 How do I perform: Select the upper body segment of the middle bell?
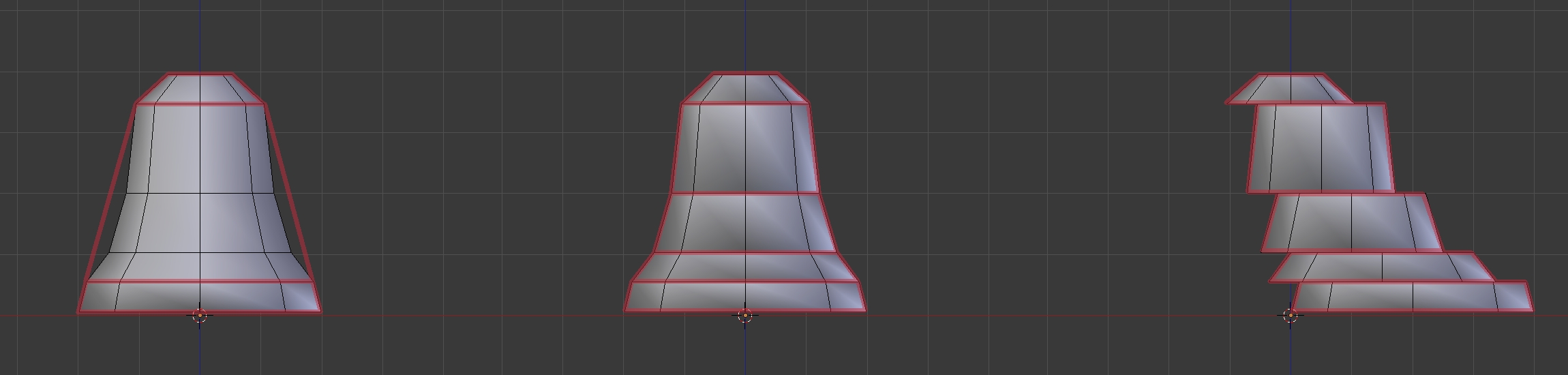pyautogui.click(x=745, y=148)
